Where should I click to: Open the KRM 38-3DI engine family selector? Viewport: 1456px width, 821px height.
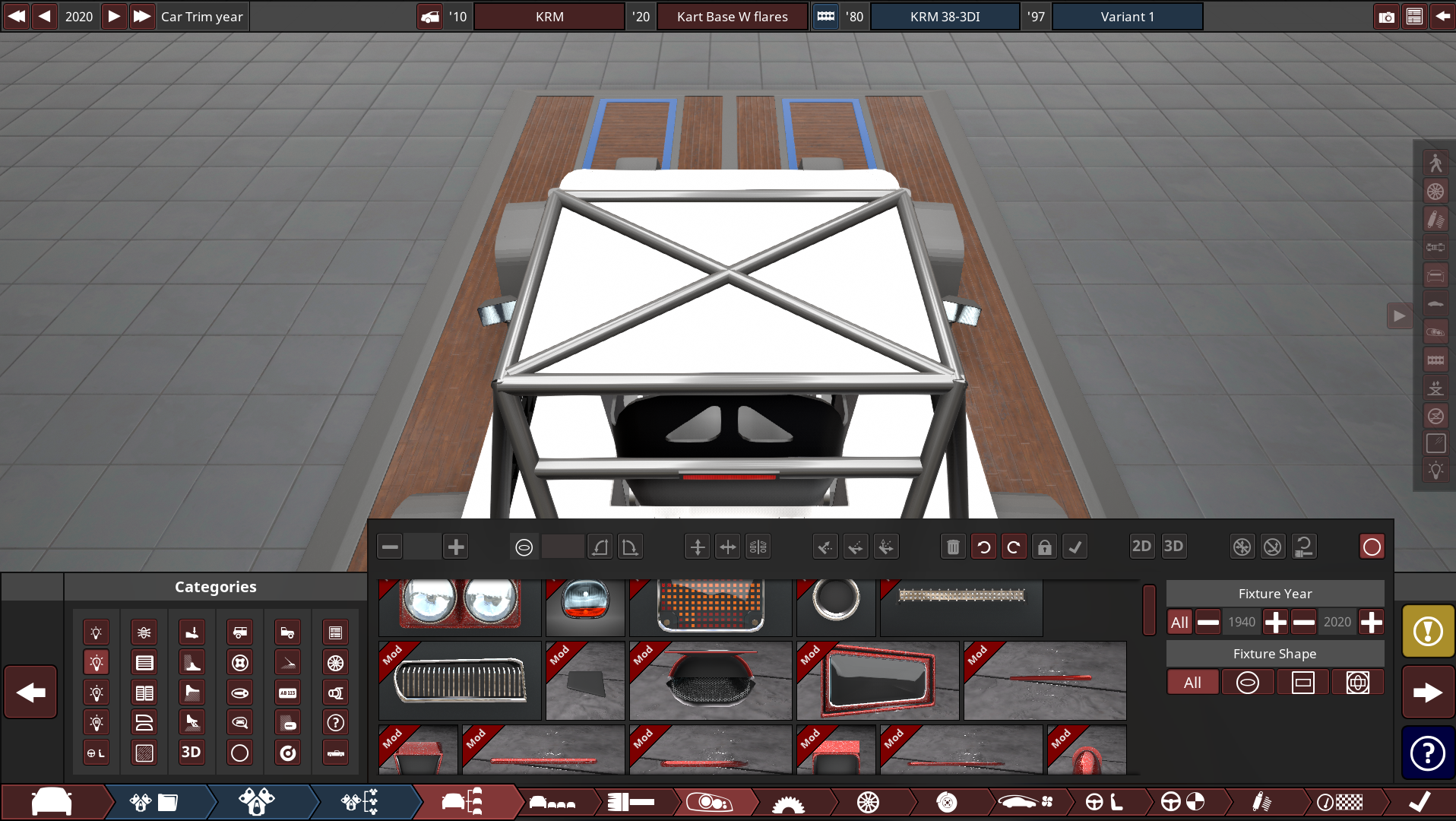click(x=945, y=17)
